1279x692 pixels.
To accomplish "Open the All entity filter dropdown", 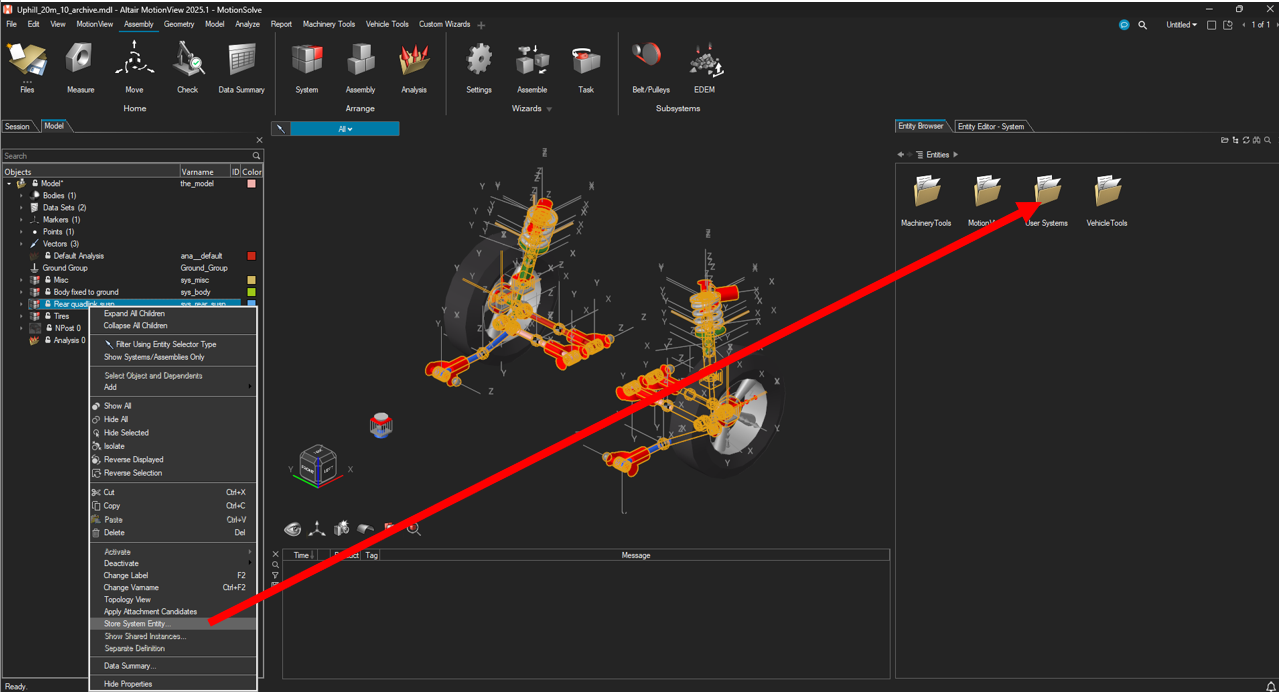I will (345, 129).
